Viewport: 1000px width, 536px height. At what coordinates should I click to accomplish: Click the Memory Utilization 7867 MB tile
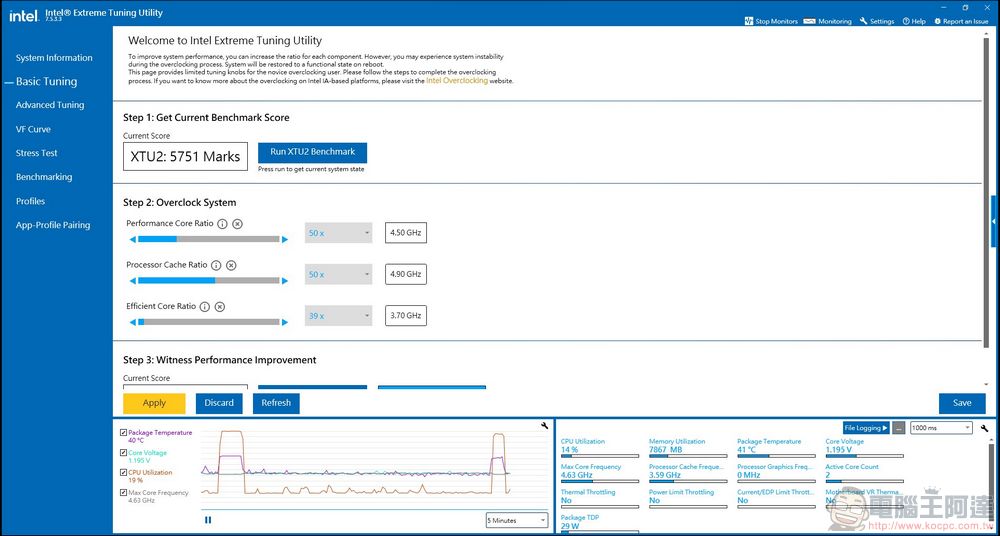pyautogui.click(x=688, y=448)
